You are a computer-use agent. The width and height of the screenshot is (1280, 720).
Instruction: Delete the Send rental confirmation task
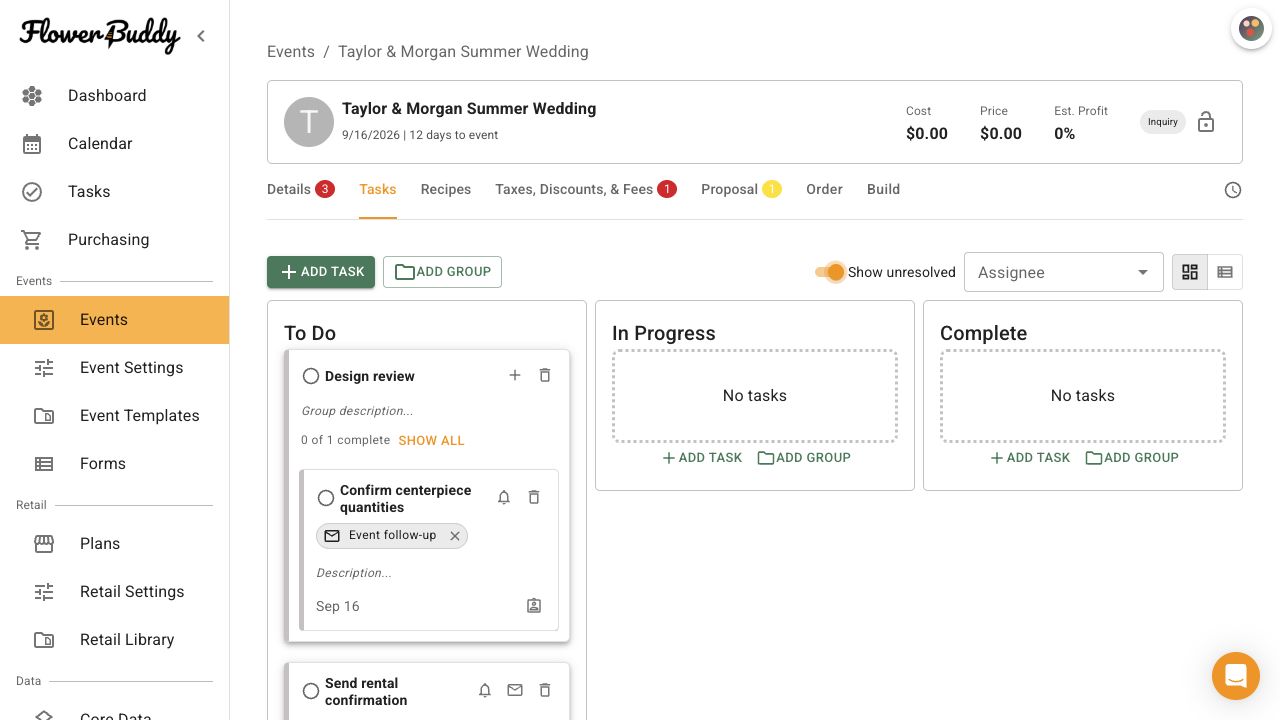(x=545, y=690)
